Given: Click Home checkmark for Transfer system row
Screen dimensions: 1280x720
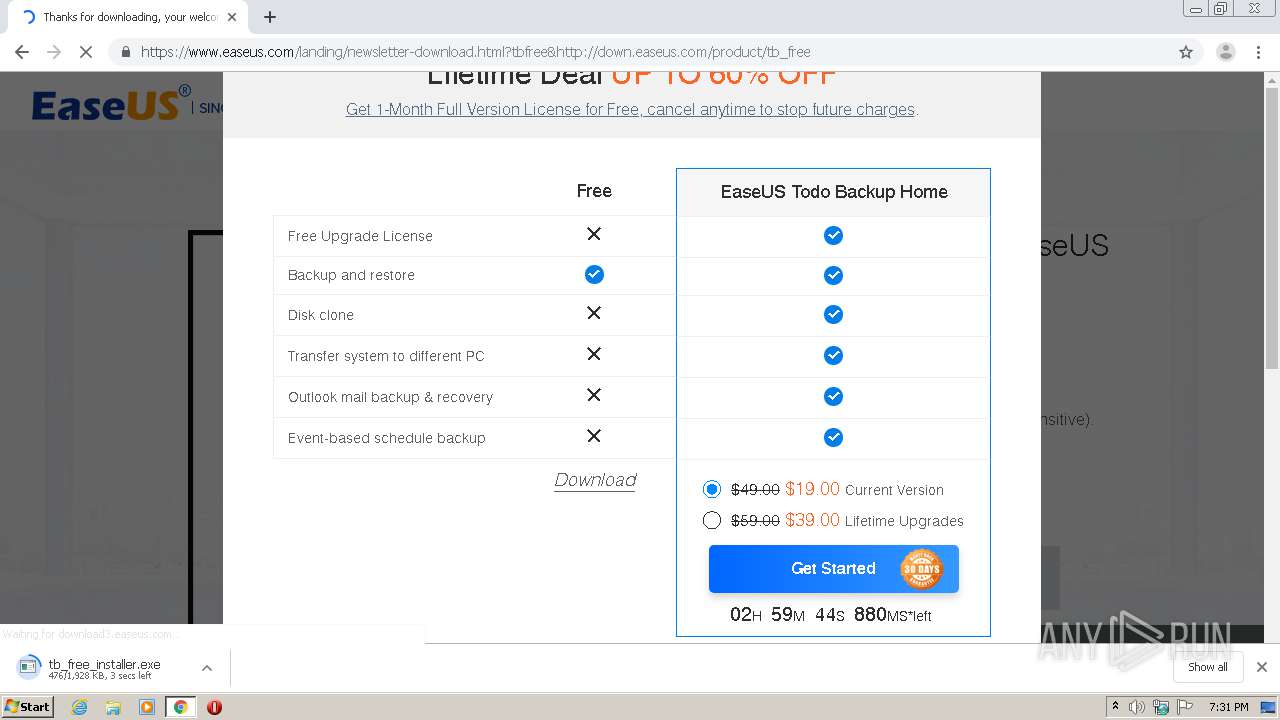Looking at the screenshot, I should [x=833, y=355].
